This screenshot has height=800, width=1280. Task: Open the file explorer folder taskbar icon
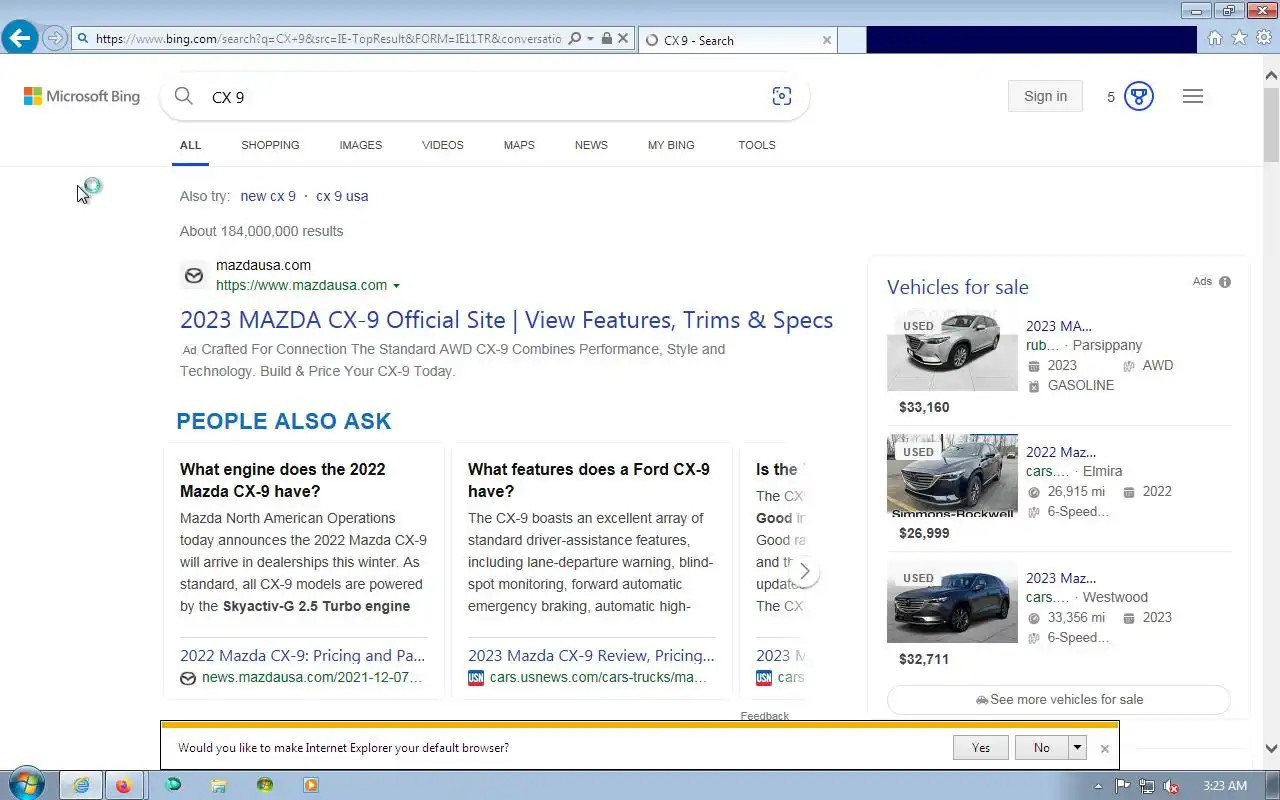[218, 785]
